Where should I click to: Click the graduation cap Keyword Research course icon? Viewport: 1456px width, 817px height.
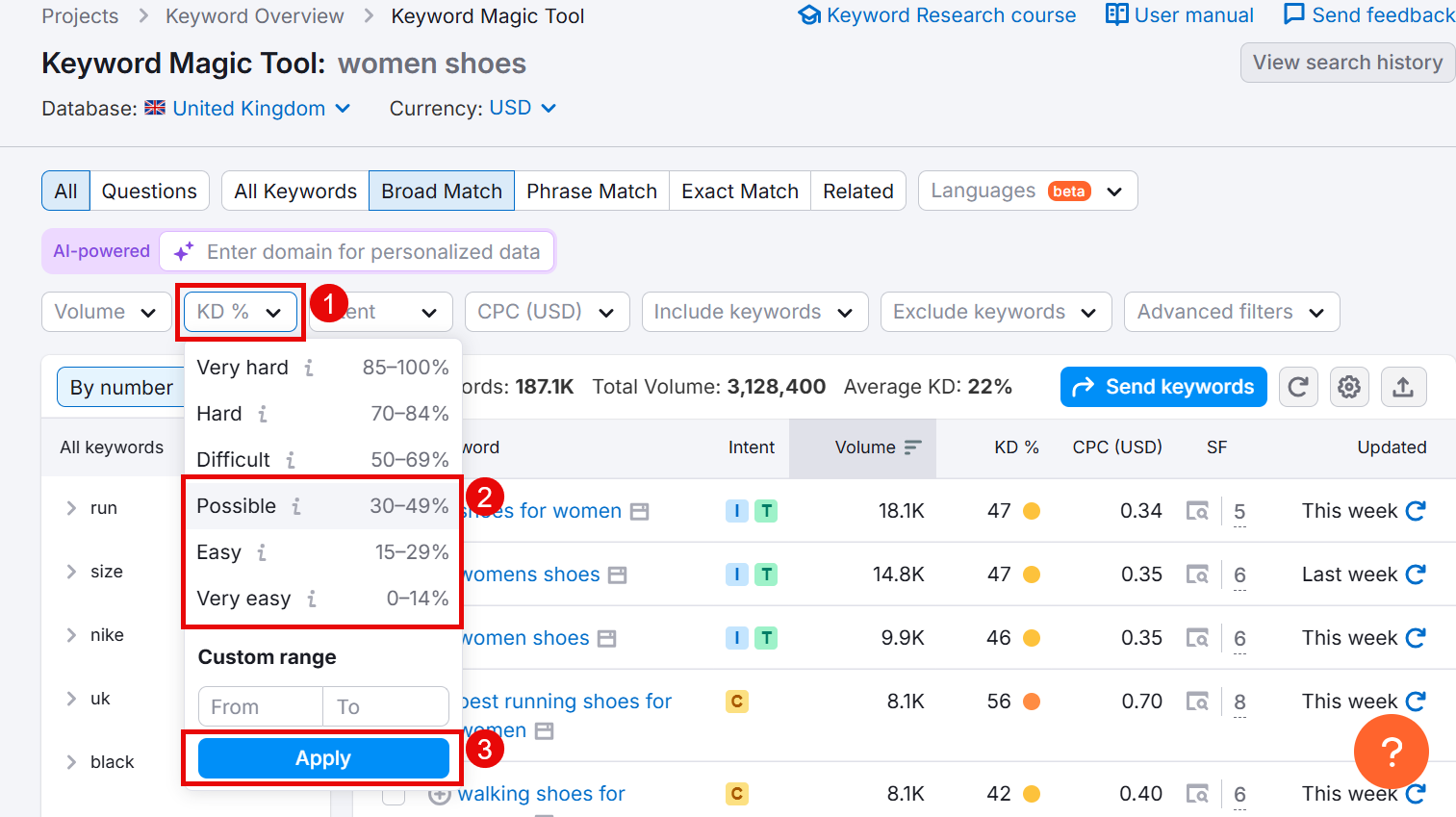pos(809,14)
